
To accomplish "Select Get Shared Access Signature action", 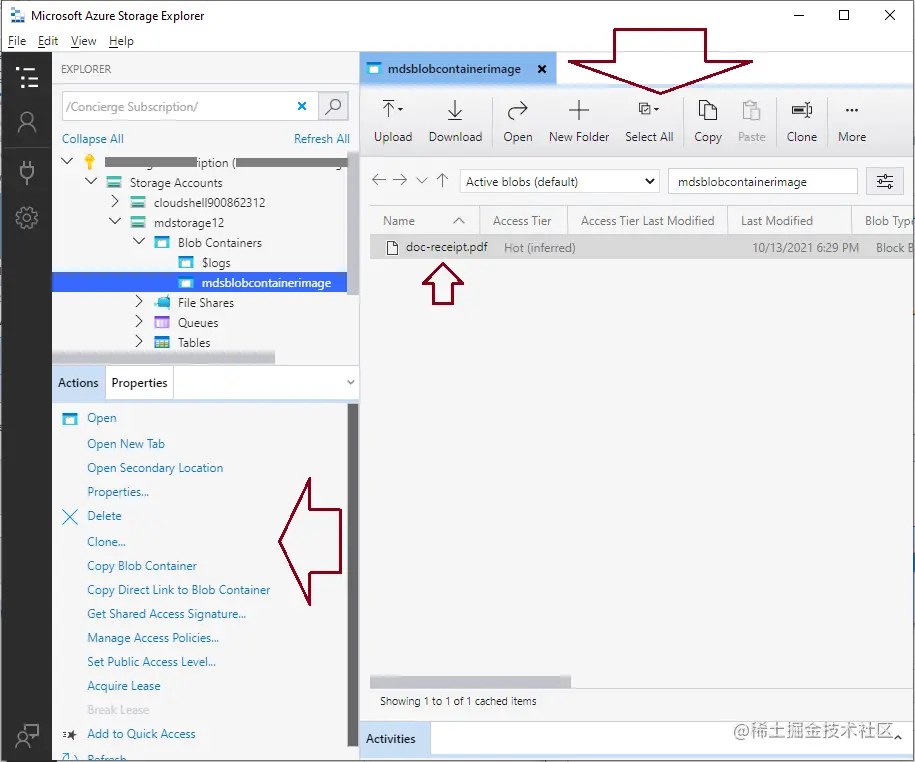I will [x=168, y=614].
